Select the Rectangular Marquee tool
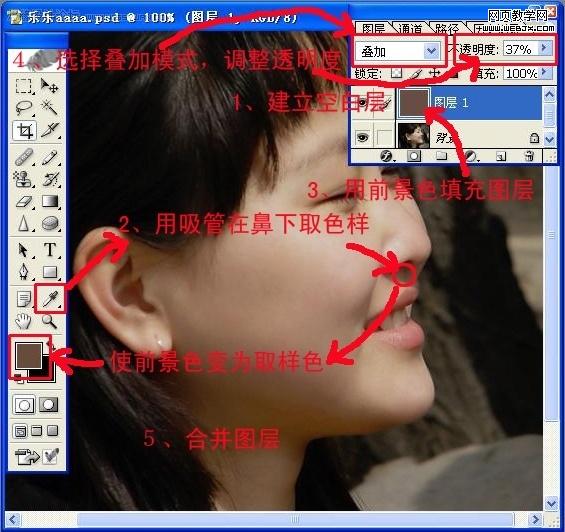This screenshot has height=532, width=565. click(24, 86)
